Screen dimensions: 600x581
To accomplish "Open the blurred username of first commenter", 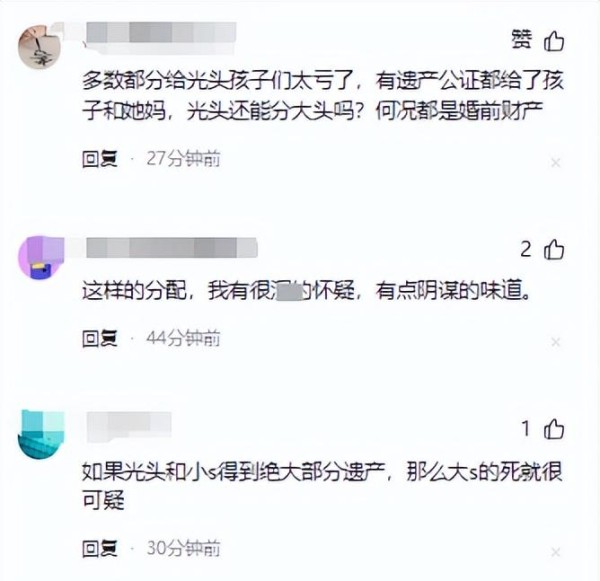I will (161, 37).
